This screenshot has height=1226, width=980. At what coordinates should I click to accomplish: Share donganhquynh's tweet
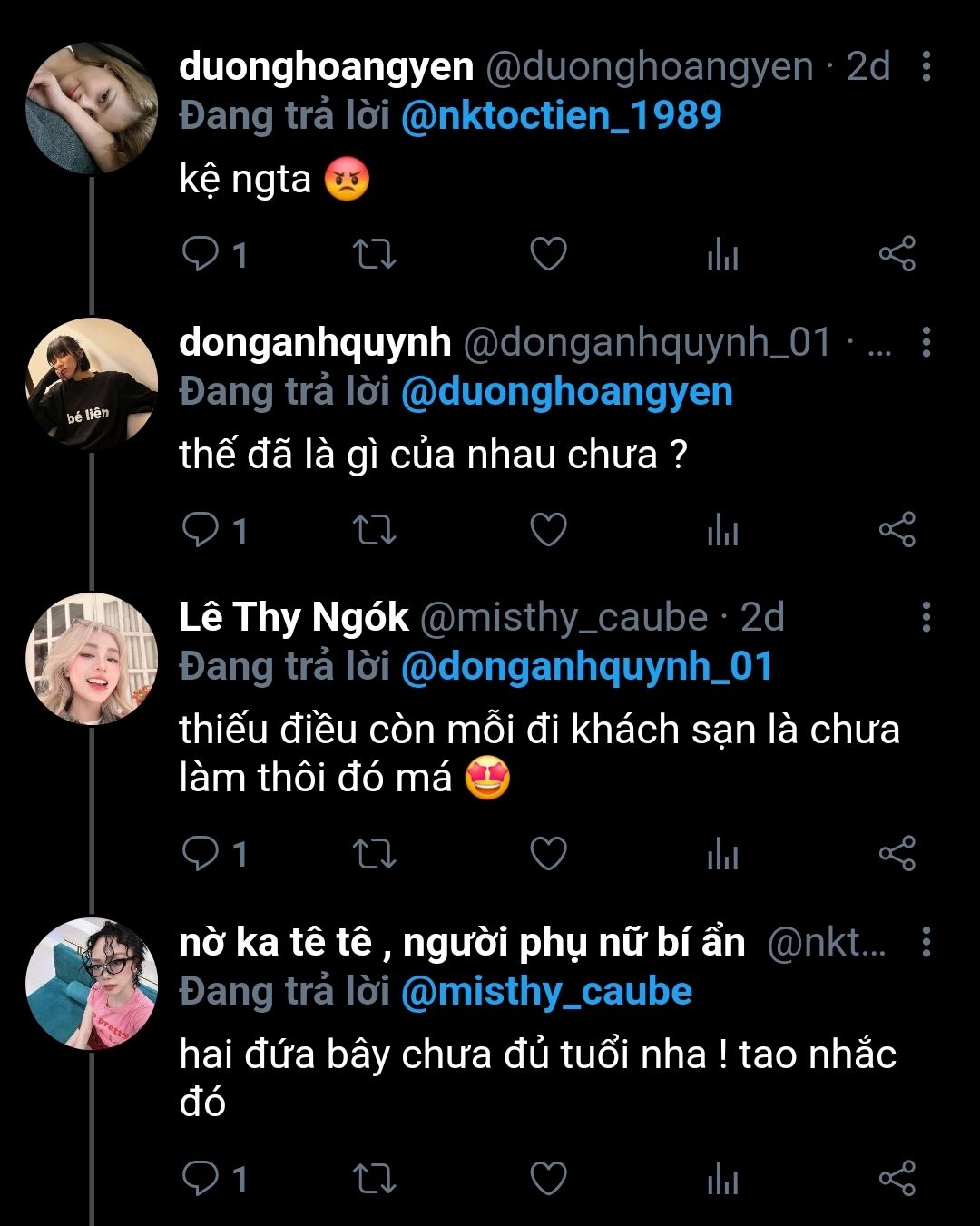(x=897, y=530)
